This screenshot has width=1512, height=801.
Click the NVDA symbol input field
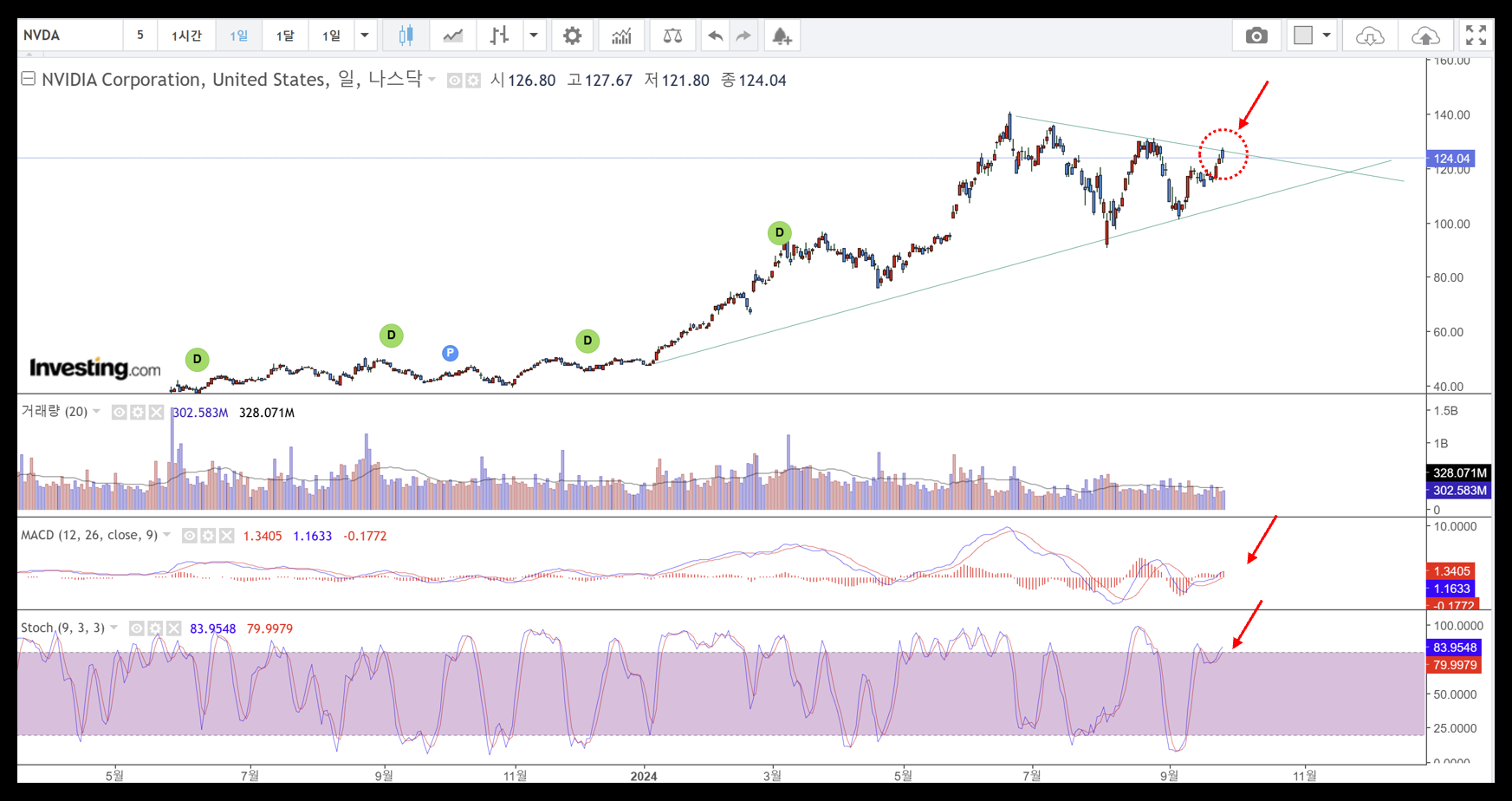click(70, 36)
